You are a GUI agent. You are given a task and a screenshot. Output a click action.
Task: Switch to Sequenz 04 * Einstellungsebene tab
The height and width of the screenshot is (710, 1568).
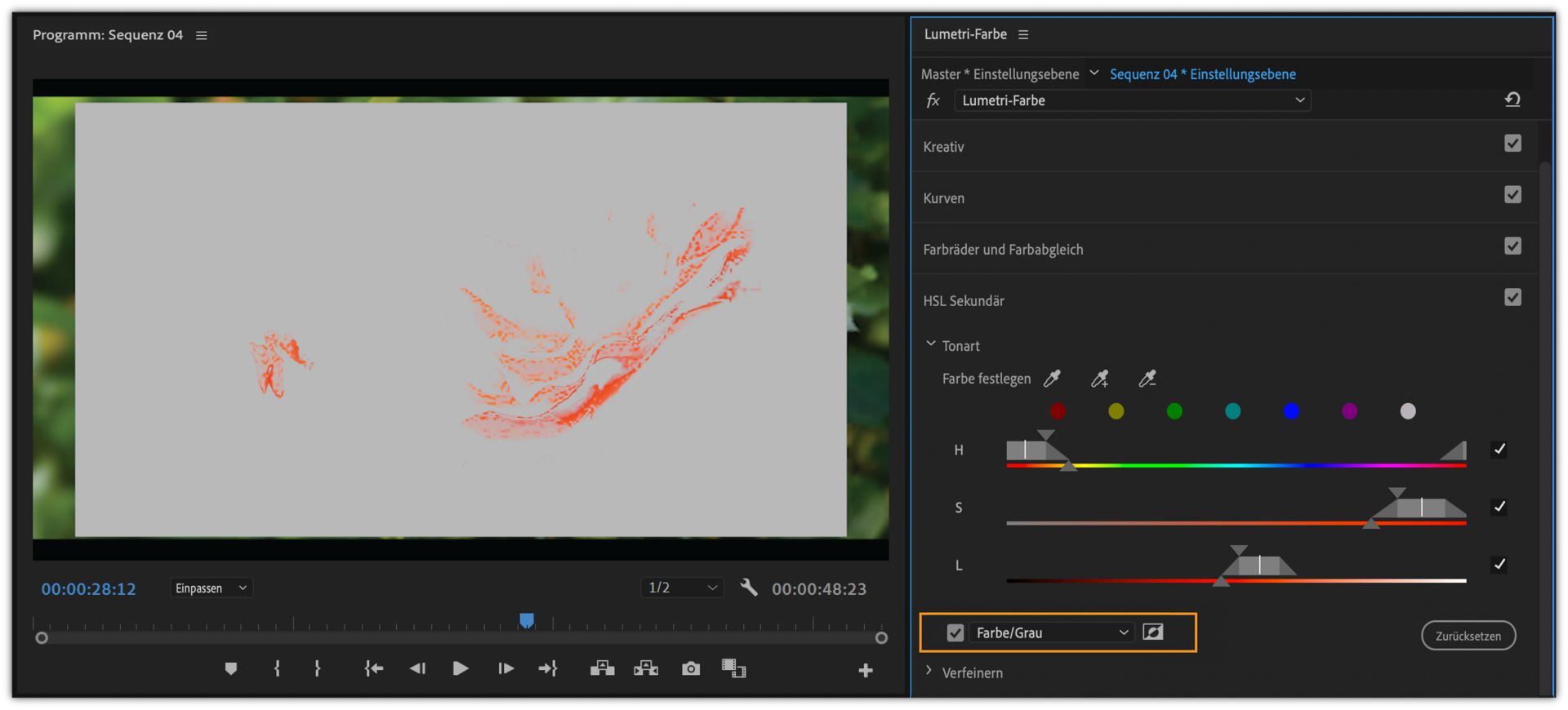click(x=1202, y=74)
